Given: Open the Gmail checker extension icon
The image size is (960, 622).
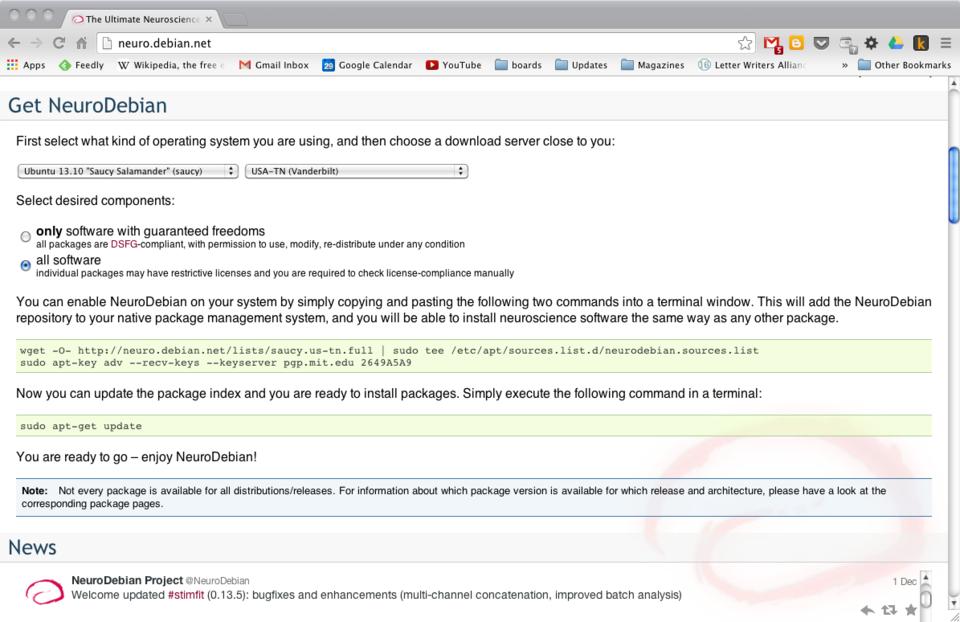Looking at the screenshot, I should (x=772, y=43).
